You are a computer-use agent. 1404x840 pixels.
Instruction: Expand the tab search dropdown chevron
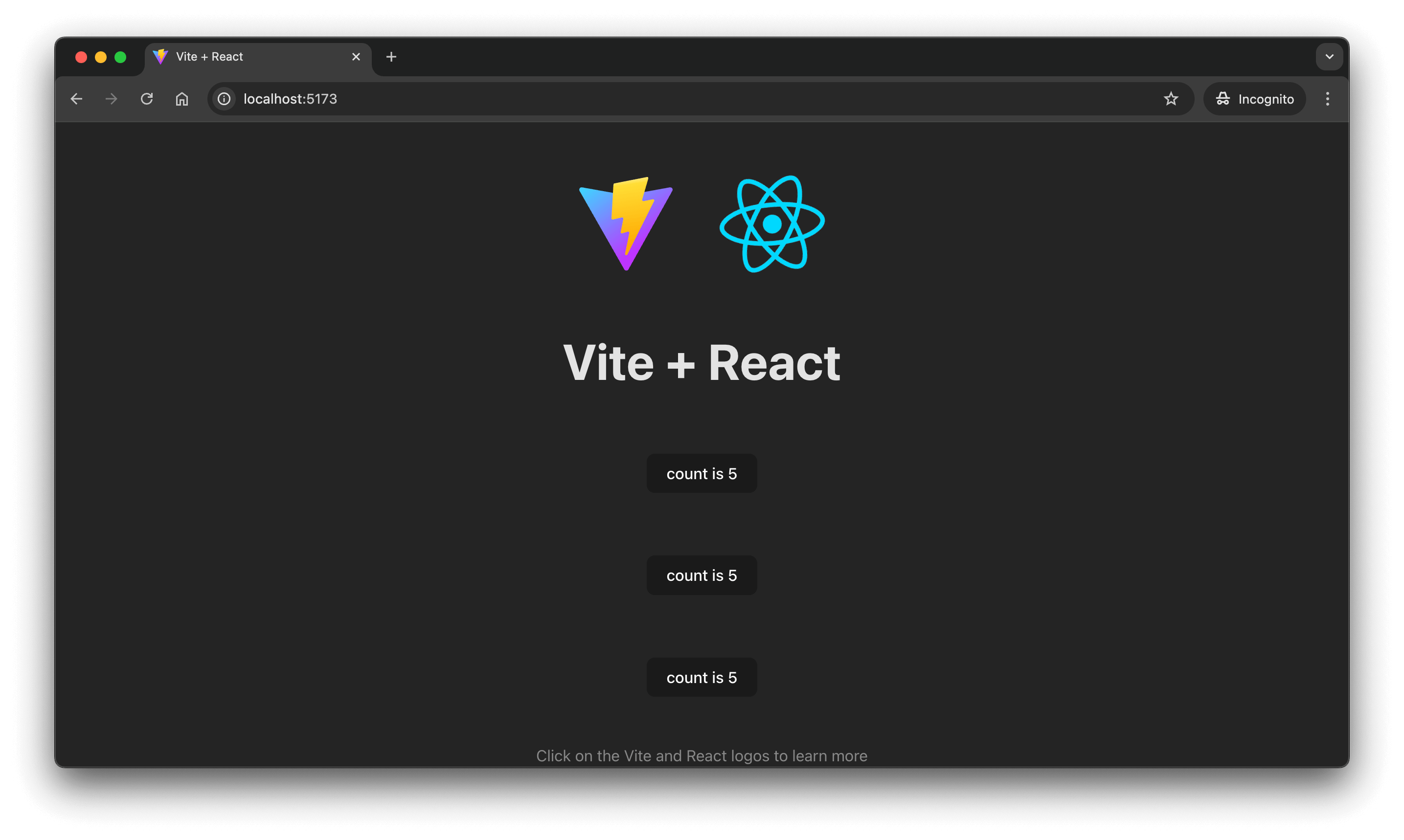1329,57
